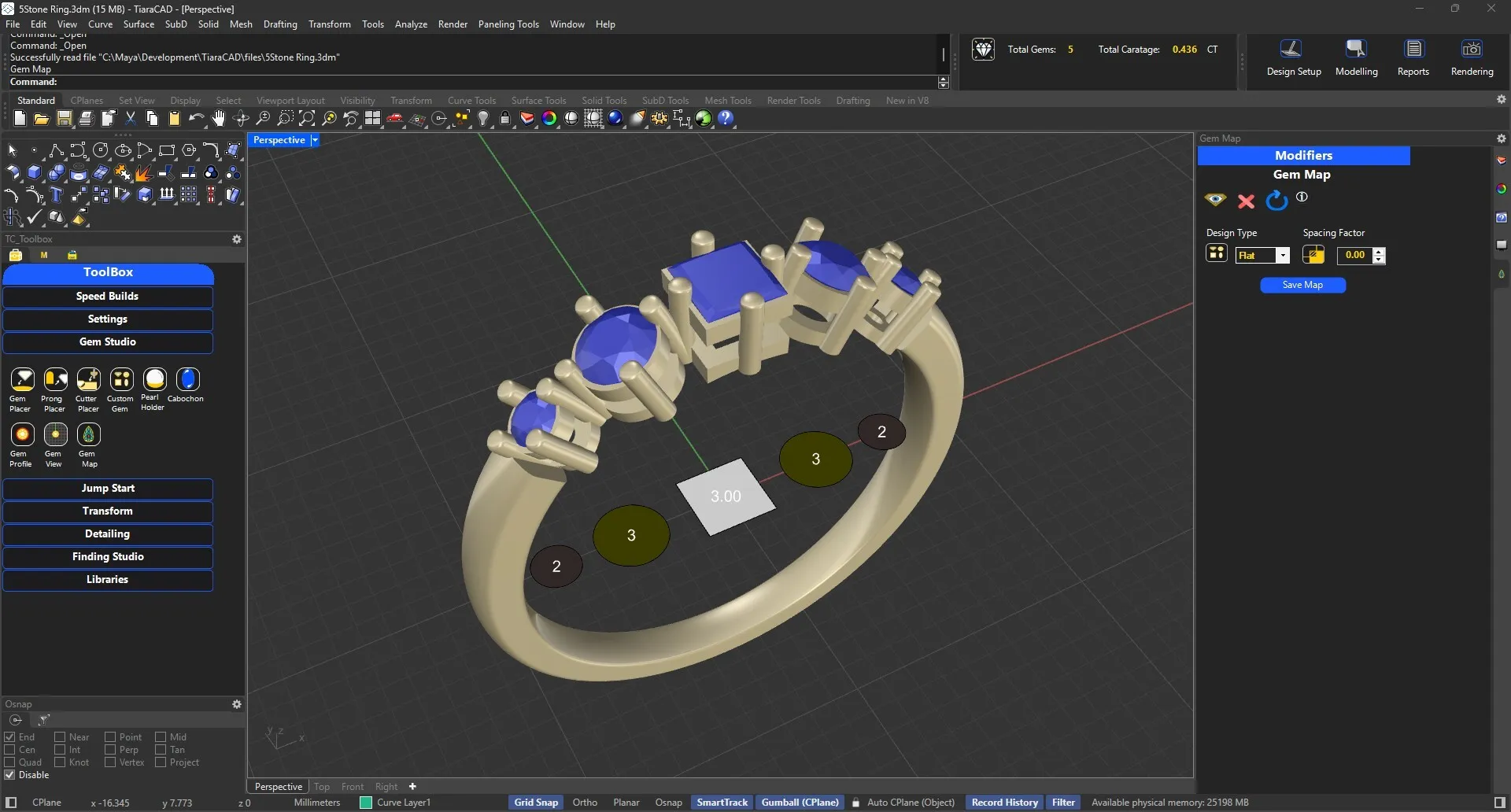1511x812 pixels.
Task: Switch to the Surface Tools toolbar tab
Action: tap(538, 101)
